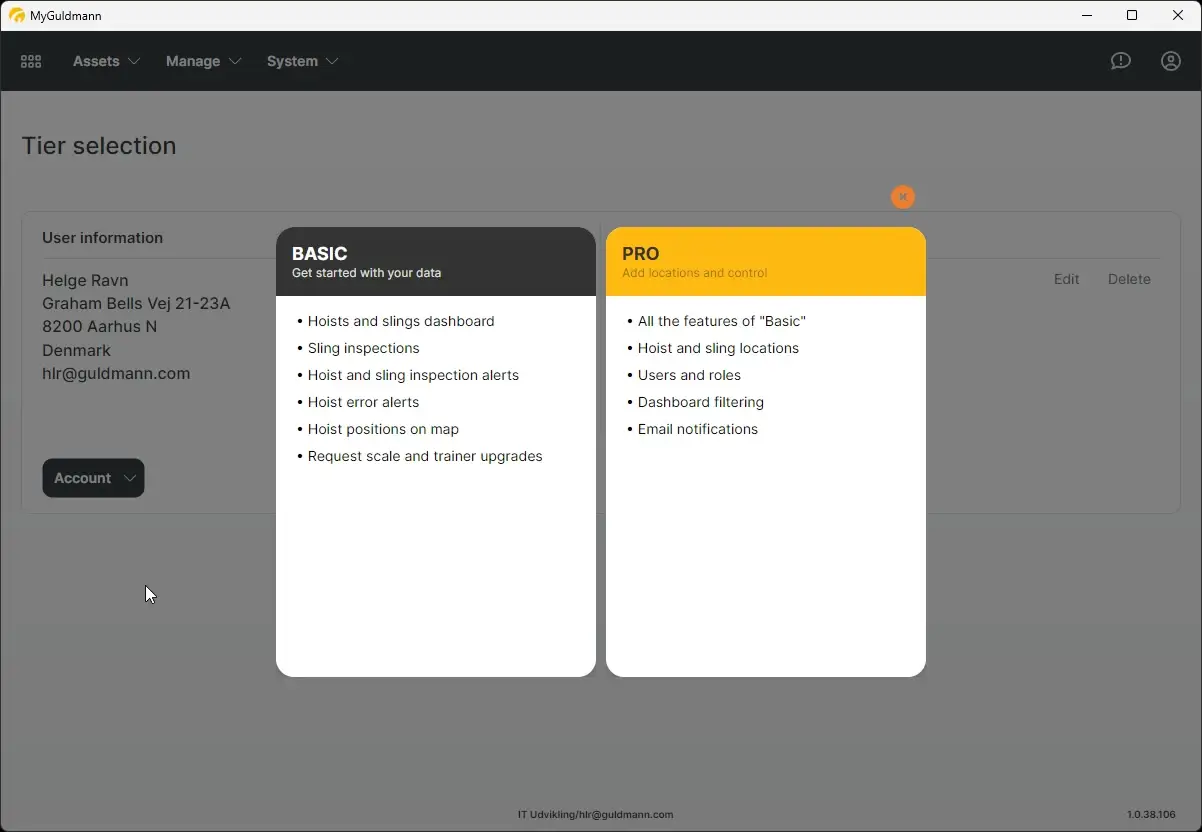Expand the Manage dropdown chevron
The width and height of the screenshot is (1202, 832).
tap(237, 61)
